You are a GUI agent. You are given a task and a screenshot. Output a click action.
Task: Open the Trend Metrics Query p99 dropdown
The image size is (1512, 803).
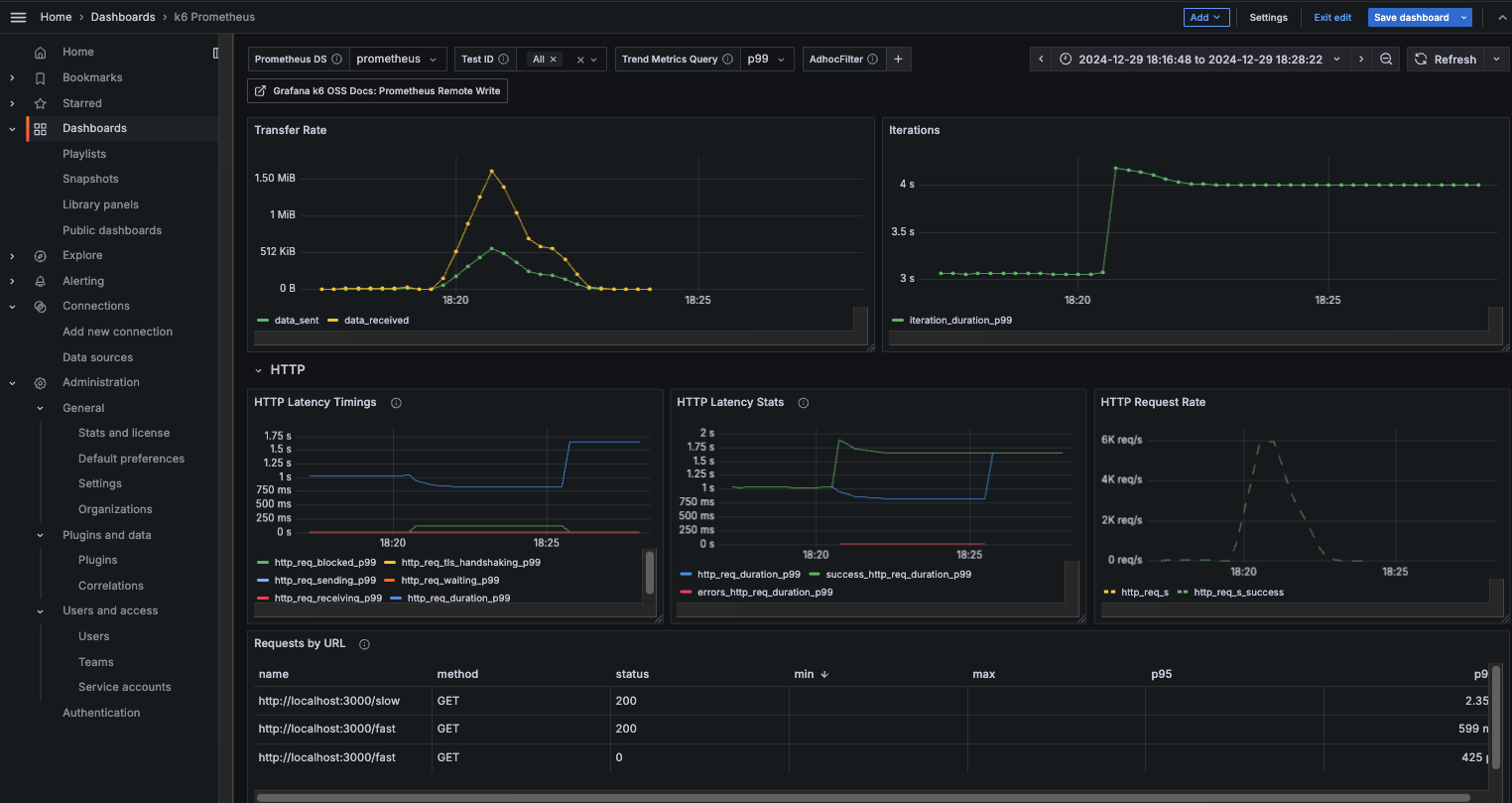point(766,60)
